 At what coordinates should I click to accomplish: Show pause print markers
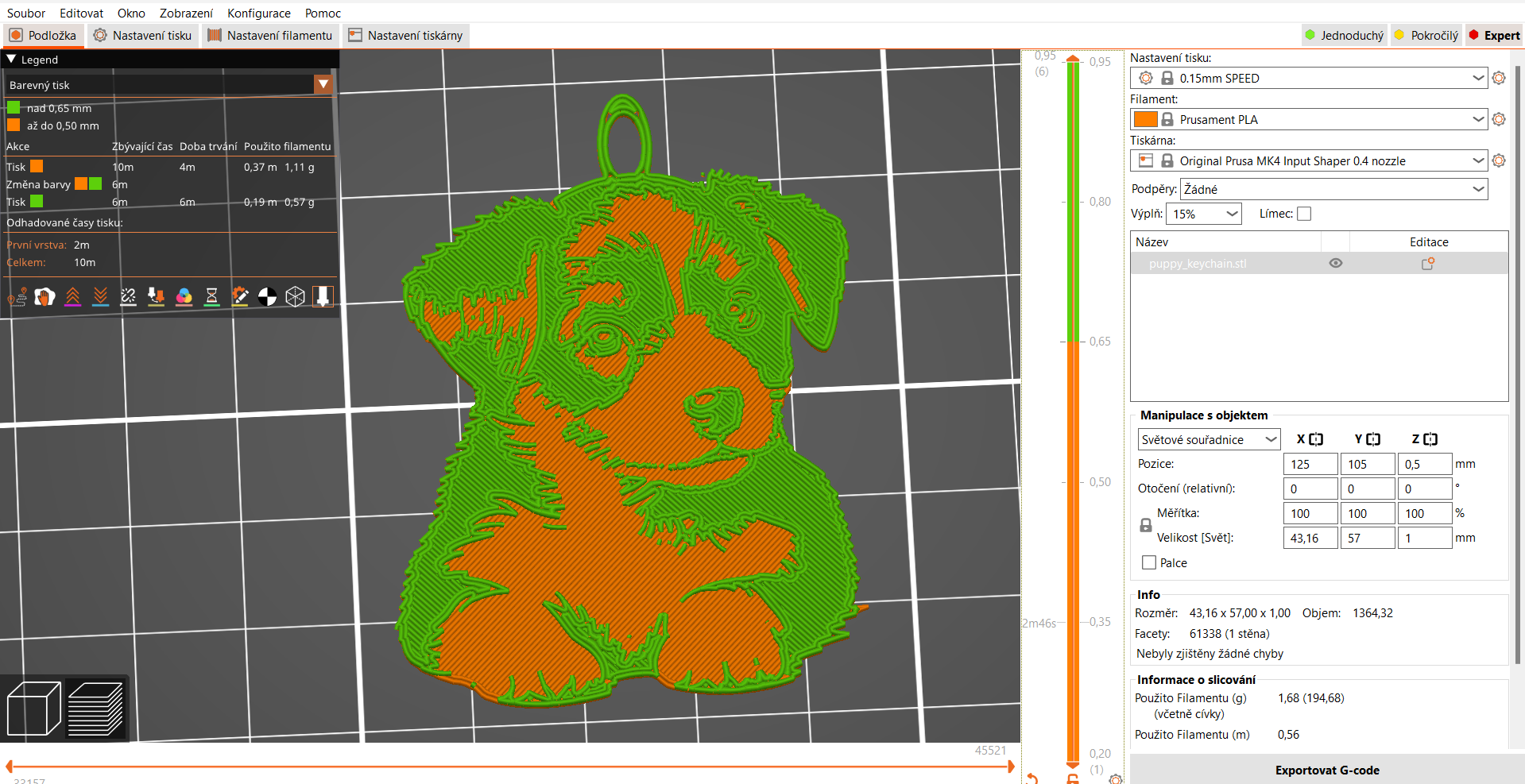(211, 296)
